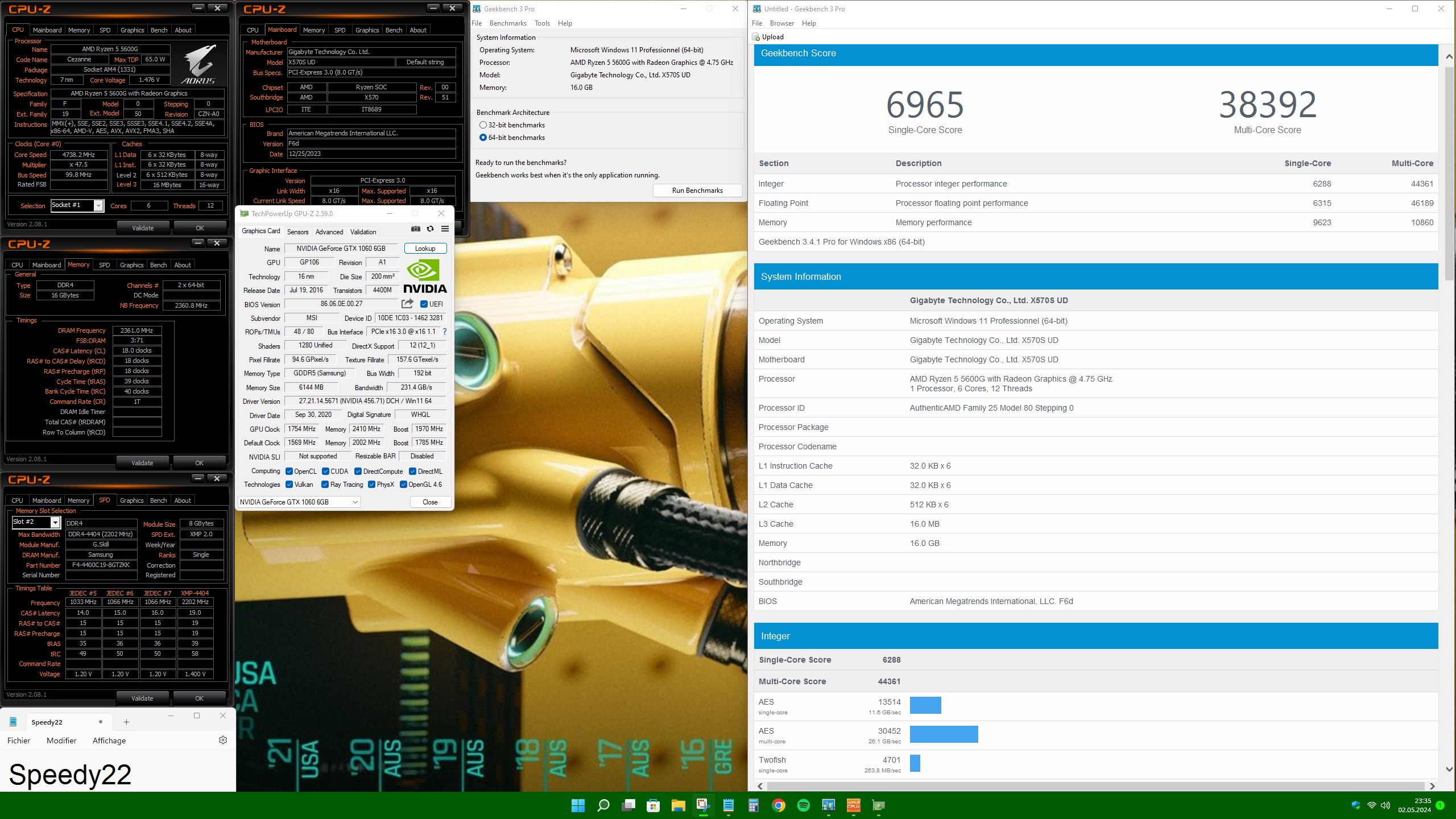Image resolution: width=1456 pixels, height=819 pixels.
Task: Switch to GPU-Z taskbar icon
Action: [x=878, y=805]
